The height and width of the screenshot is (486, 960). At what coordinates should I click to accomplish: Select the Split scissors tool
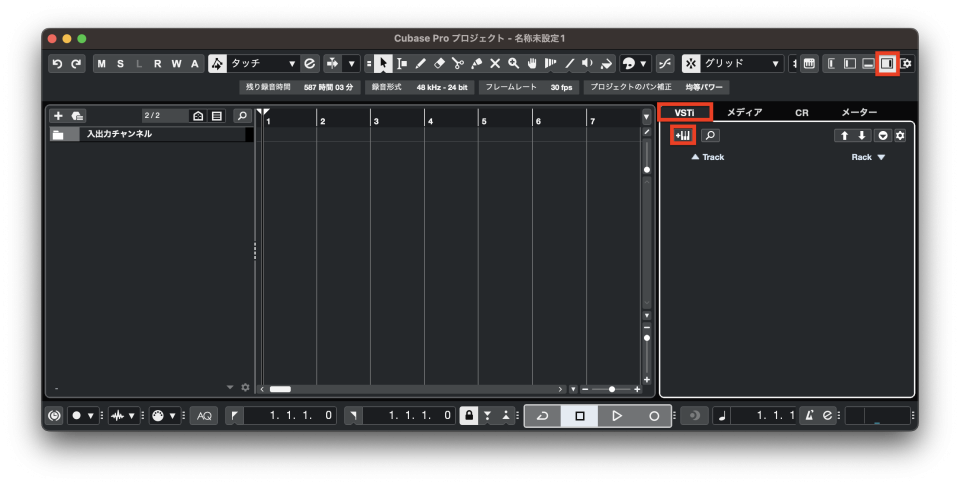[x=458, y=64]
